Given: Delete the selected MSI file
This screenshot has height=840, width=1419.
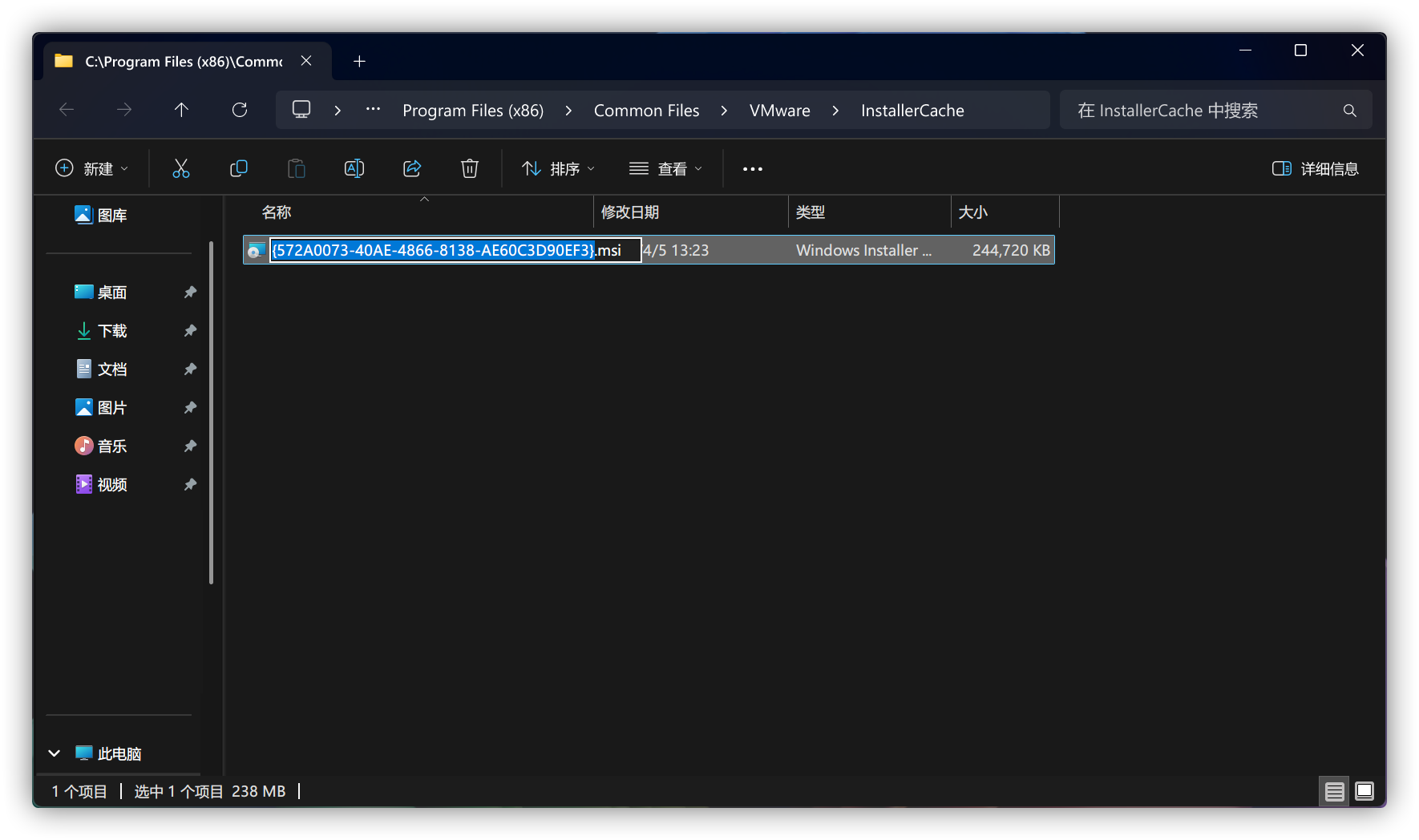Looking at the screenshot, I should coord(469,168).
